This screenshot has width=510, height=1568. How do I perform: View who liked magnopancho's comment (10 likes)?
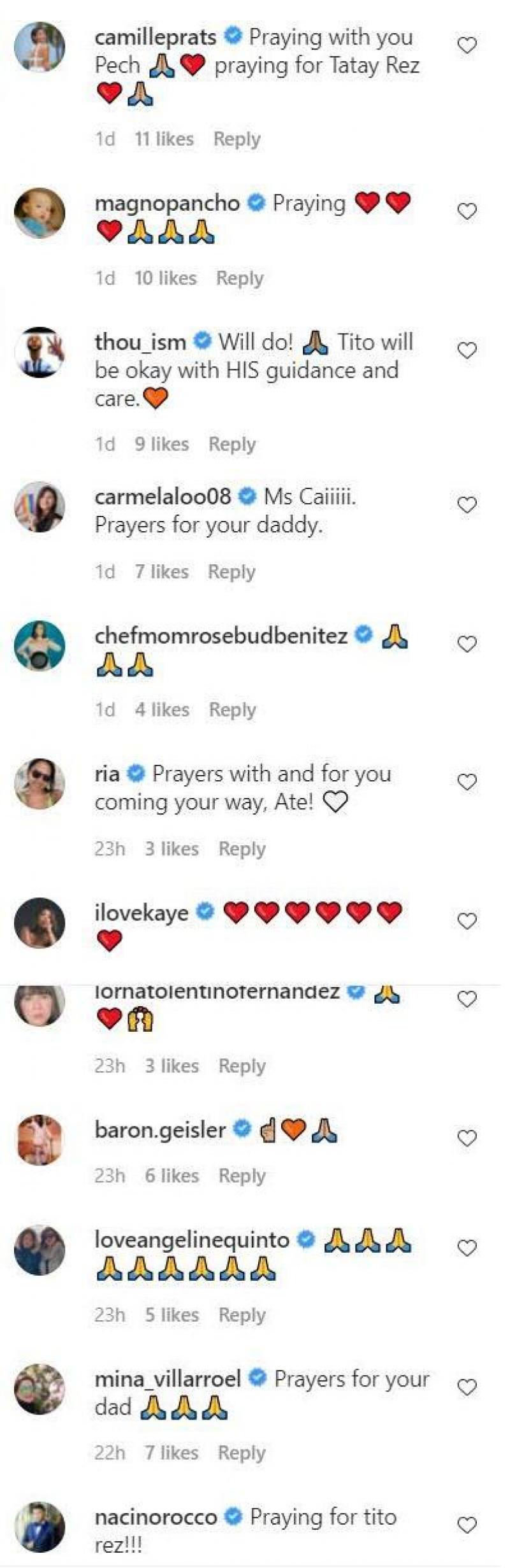click(x=165, y=278)
